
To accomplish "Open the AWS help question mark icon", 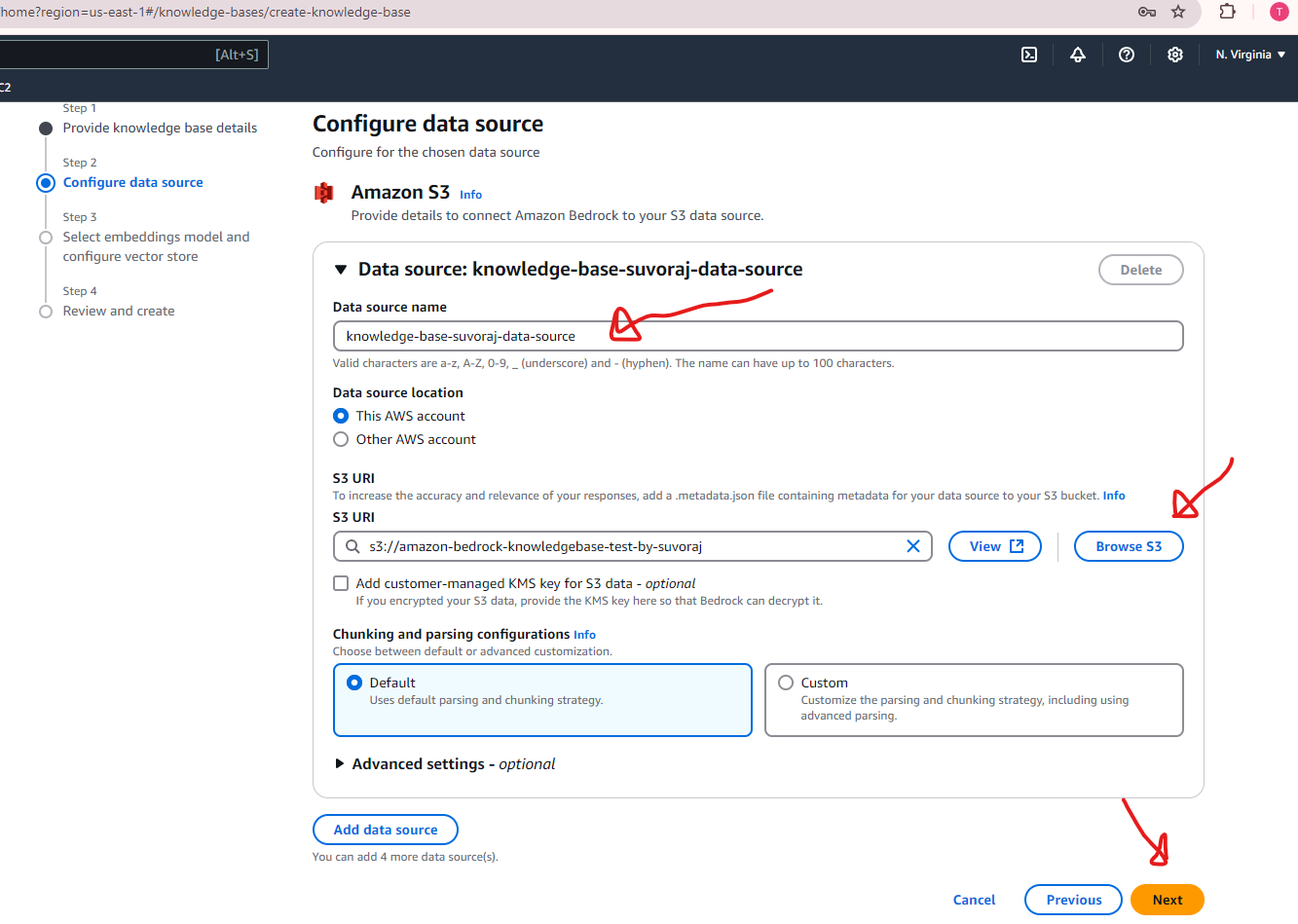I will point(1127,55).
